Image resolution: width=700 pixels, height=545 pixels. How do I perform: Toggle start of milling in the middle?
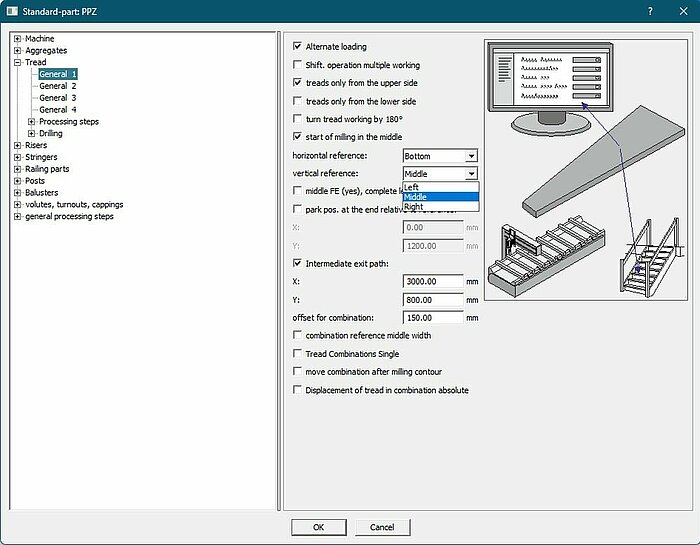[x=297, y=136]
